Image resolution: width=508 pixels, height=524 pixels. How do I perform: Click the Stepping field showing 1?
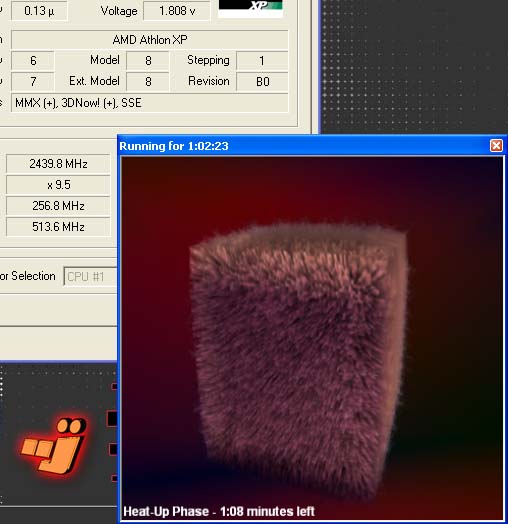(x=262, y=60)
